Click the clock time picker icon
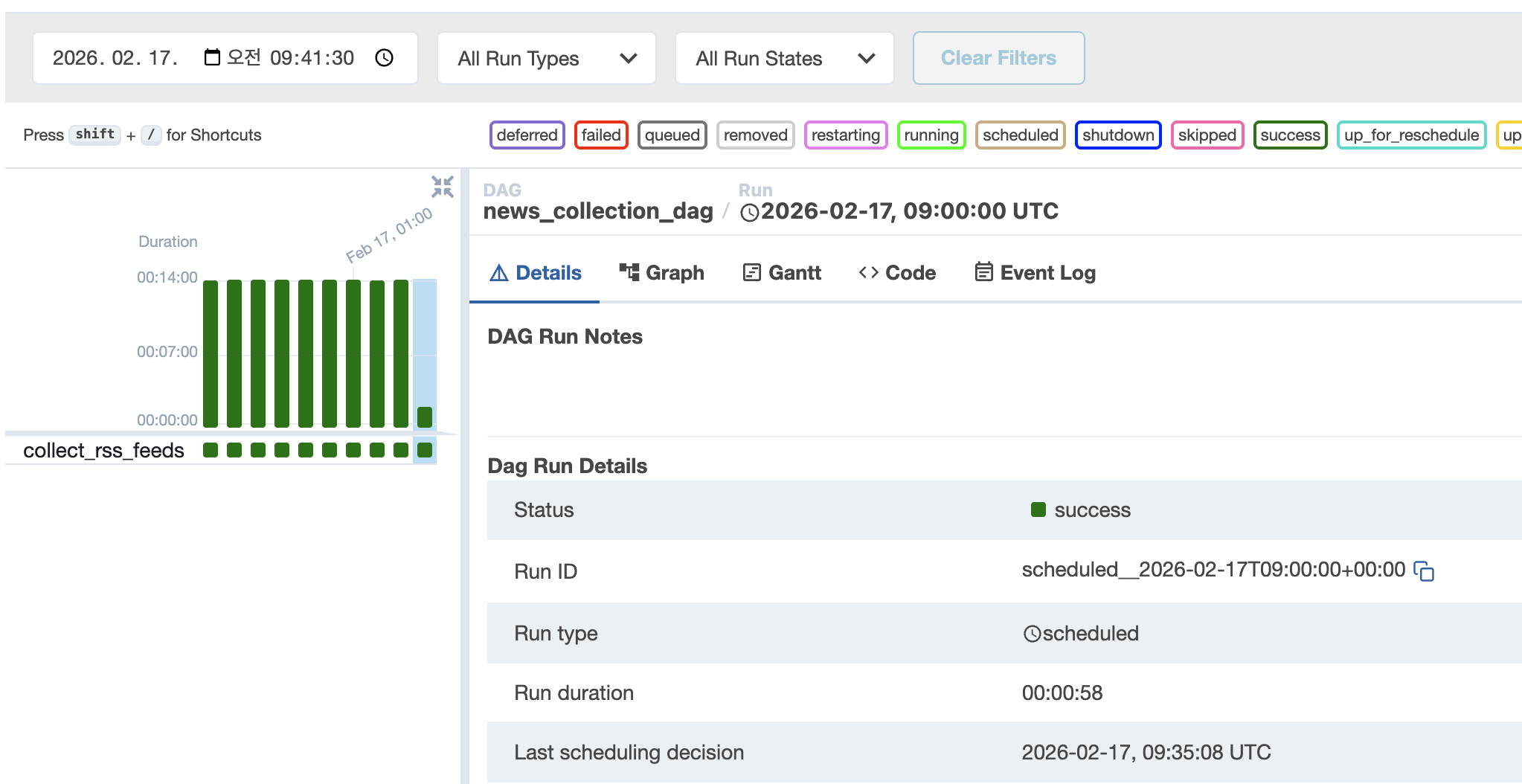The height and width of the screenshot is (784, 1522). pos(384,58)
